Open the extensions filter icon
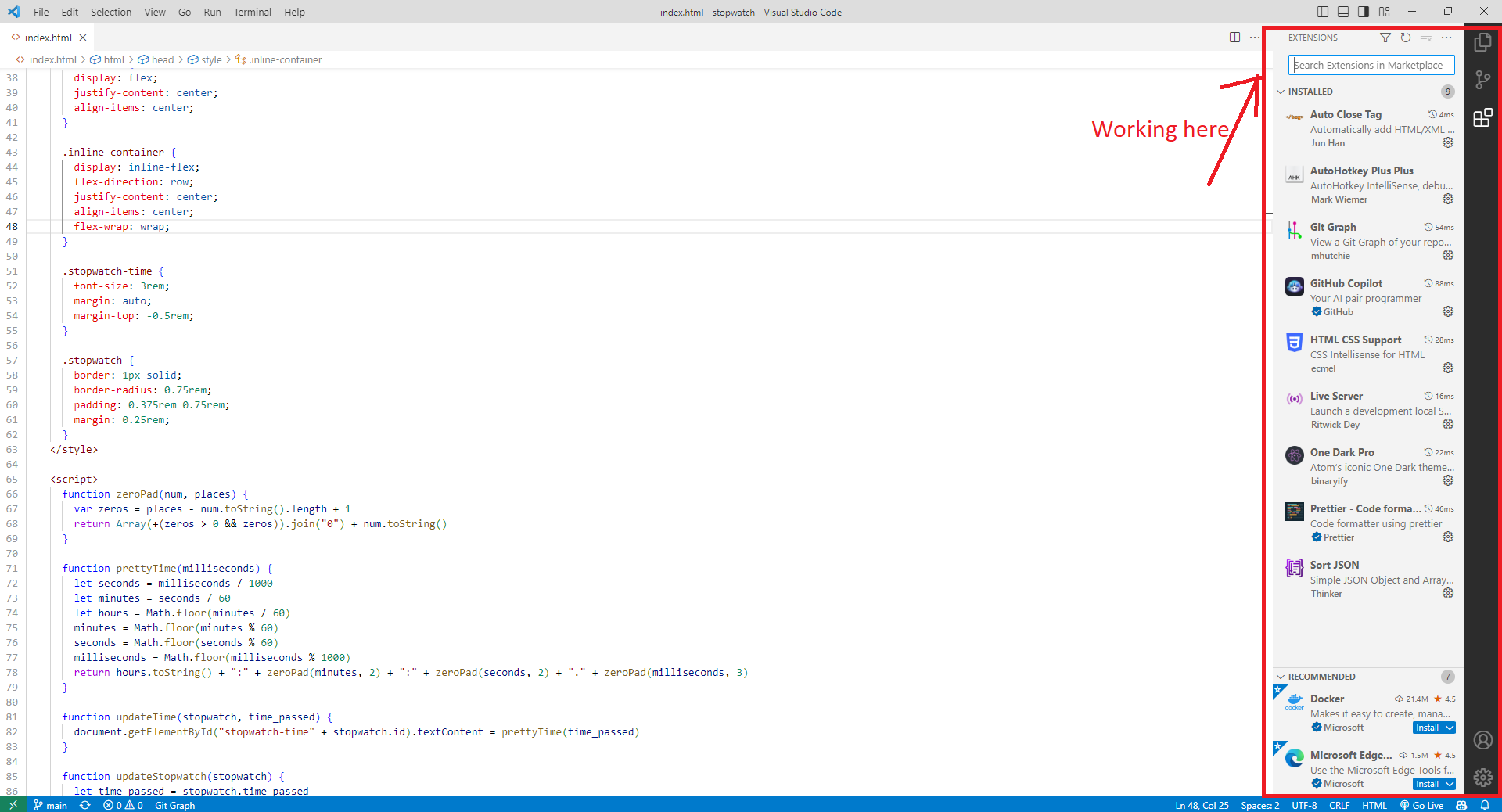The width and height of the screenshot is (1502, 812). (x=1385, y=38)
